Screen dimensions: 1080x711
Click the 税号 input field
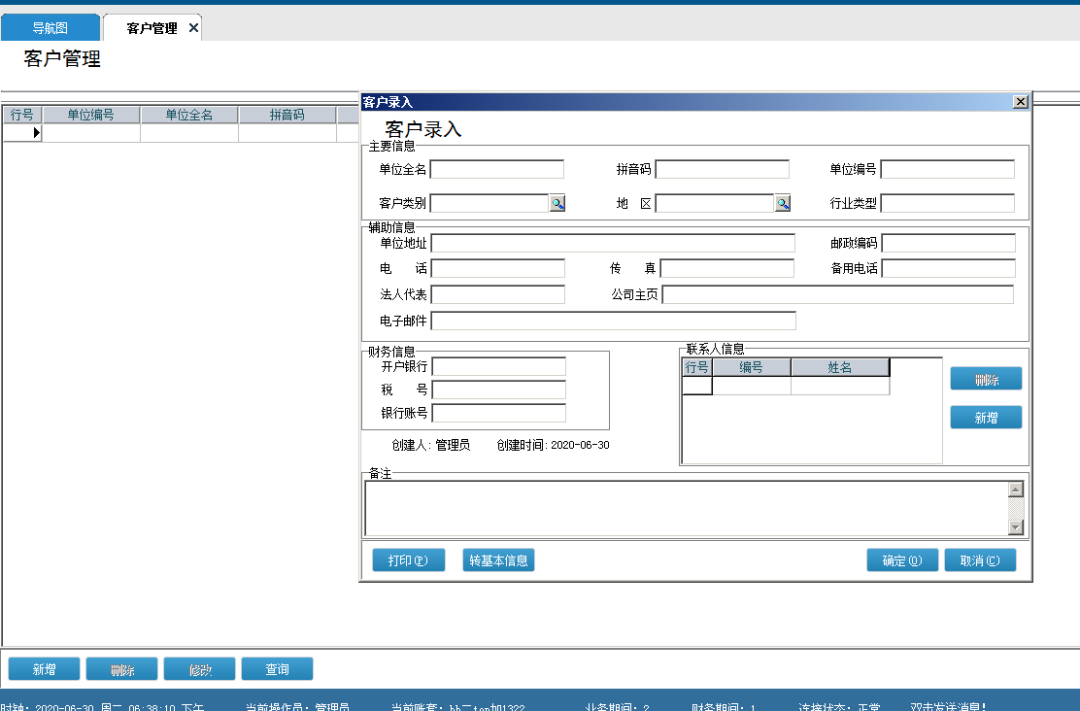coord(499,390)
